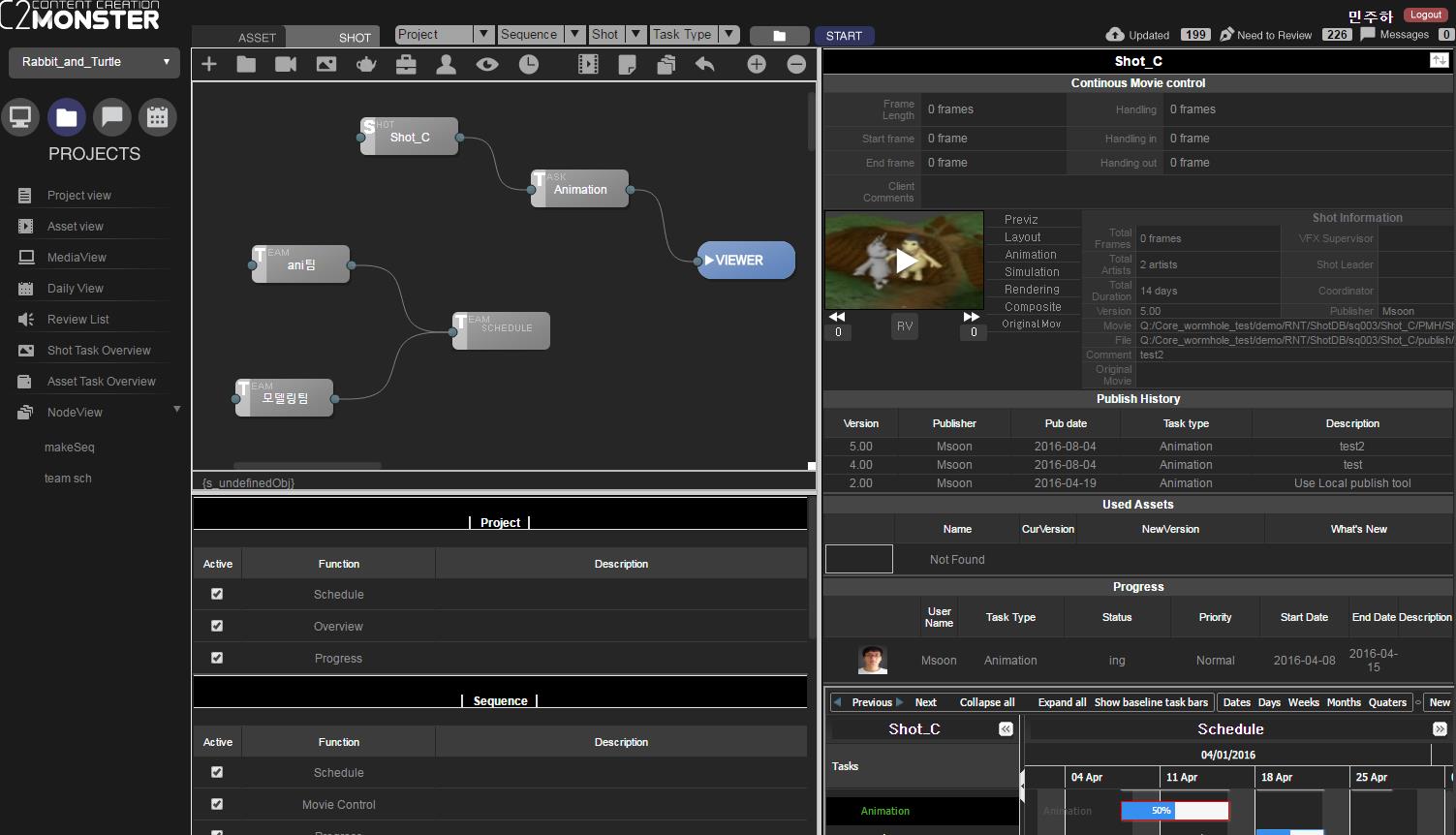Click the Updated cloud upload icon
Screen dimensions: 1456x835
click(1114, 34)
